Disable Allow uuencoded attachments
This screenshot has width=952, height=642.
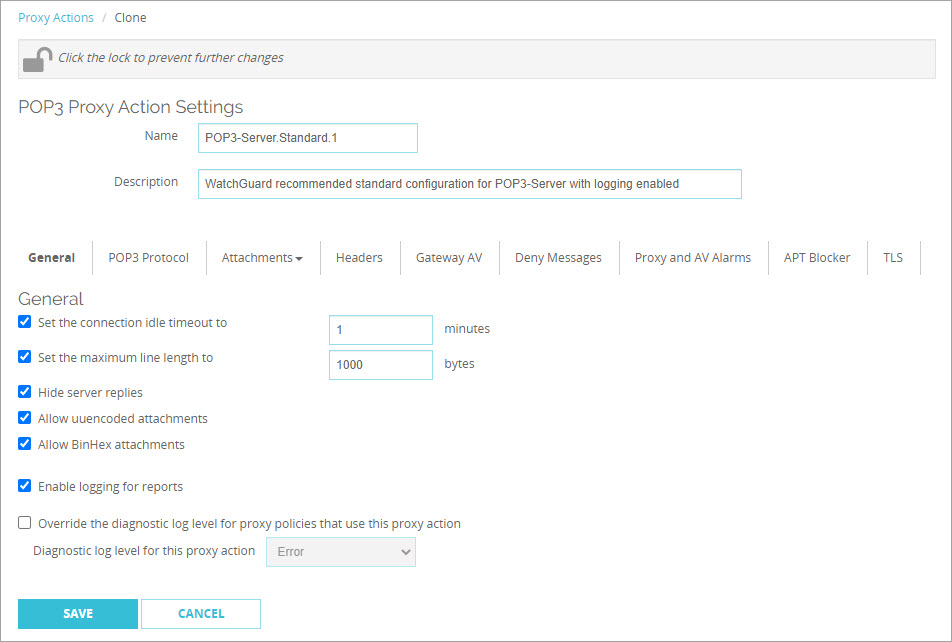coord(24,418)
